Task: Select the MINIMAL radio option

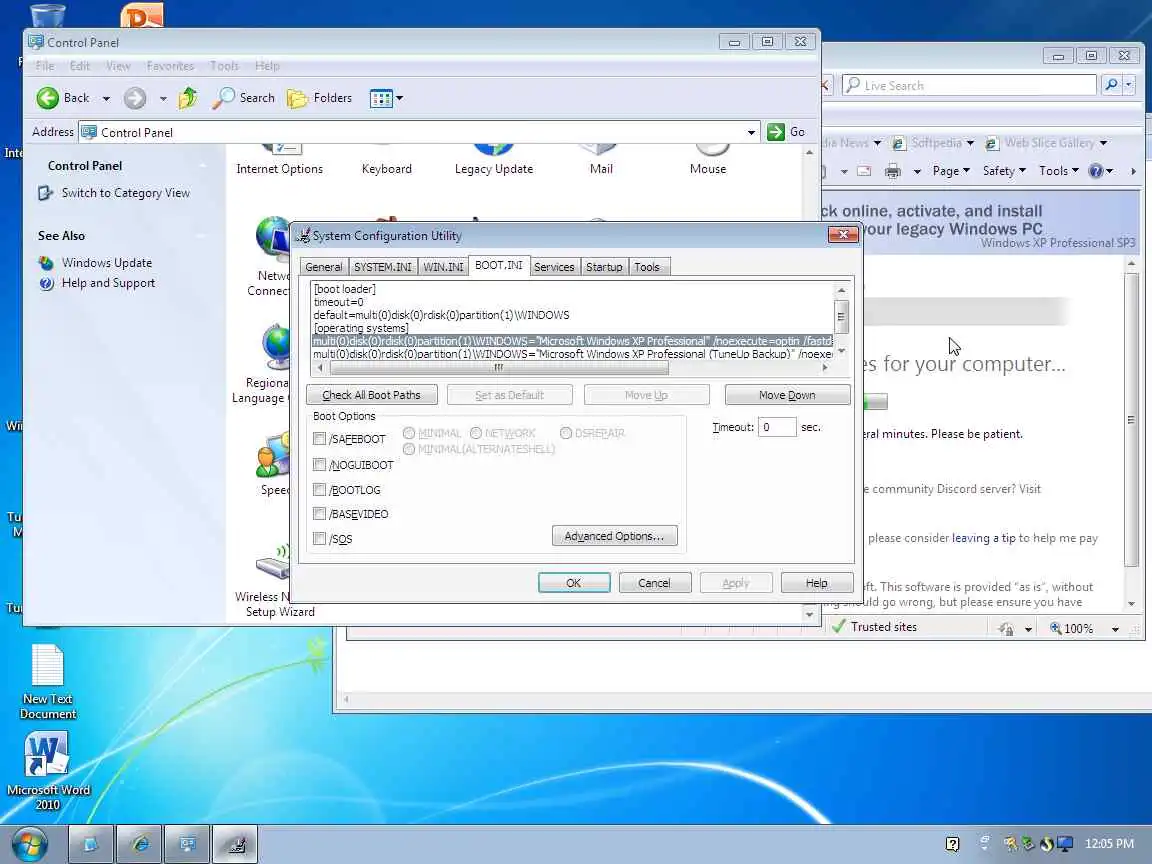Action: (x=409, y=433)
